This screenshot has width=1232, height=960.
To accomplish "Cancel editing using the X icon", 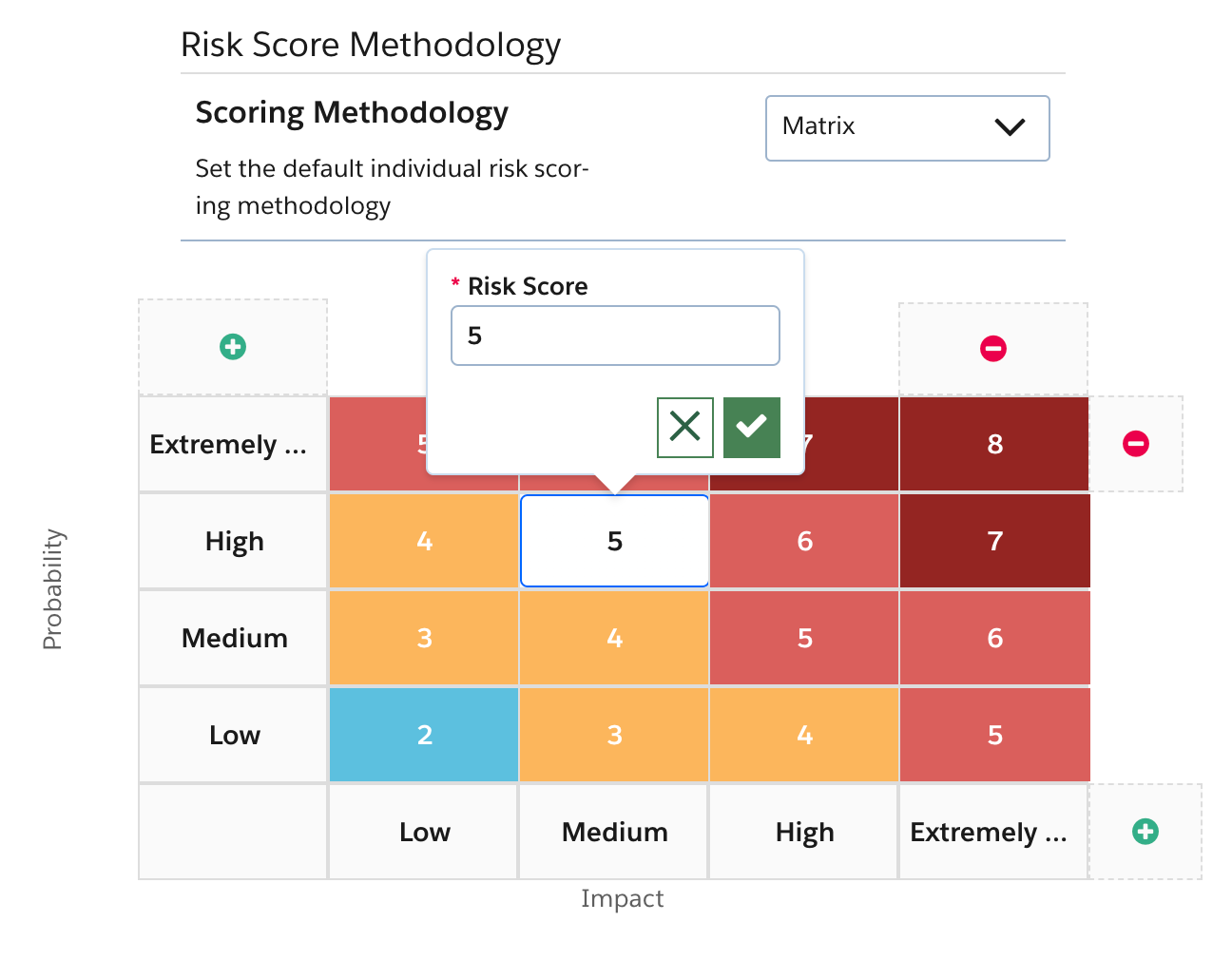I will click(684, 428).
